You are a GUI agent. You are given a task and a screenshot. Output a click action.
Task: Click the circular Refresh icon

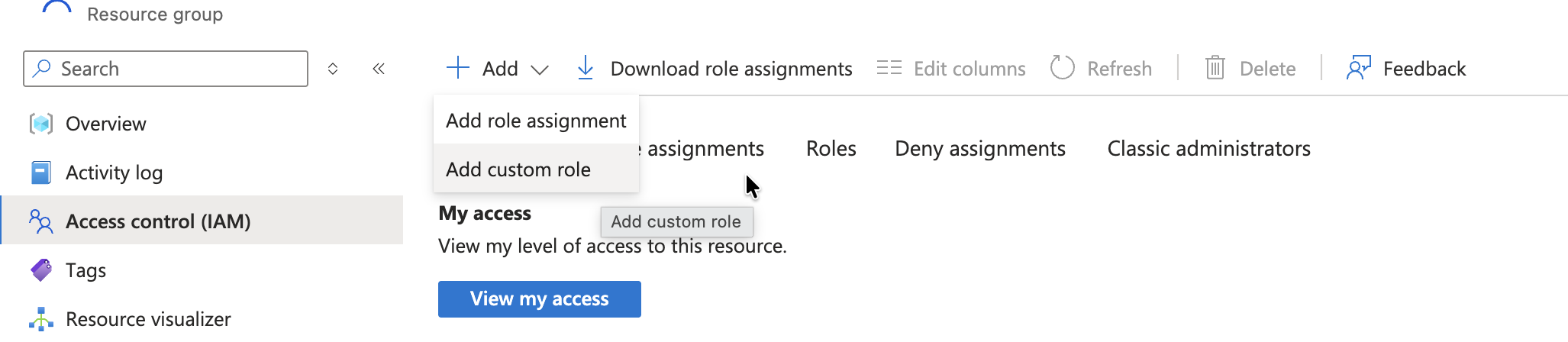(x=1062, y=69)
